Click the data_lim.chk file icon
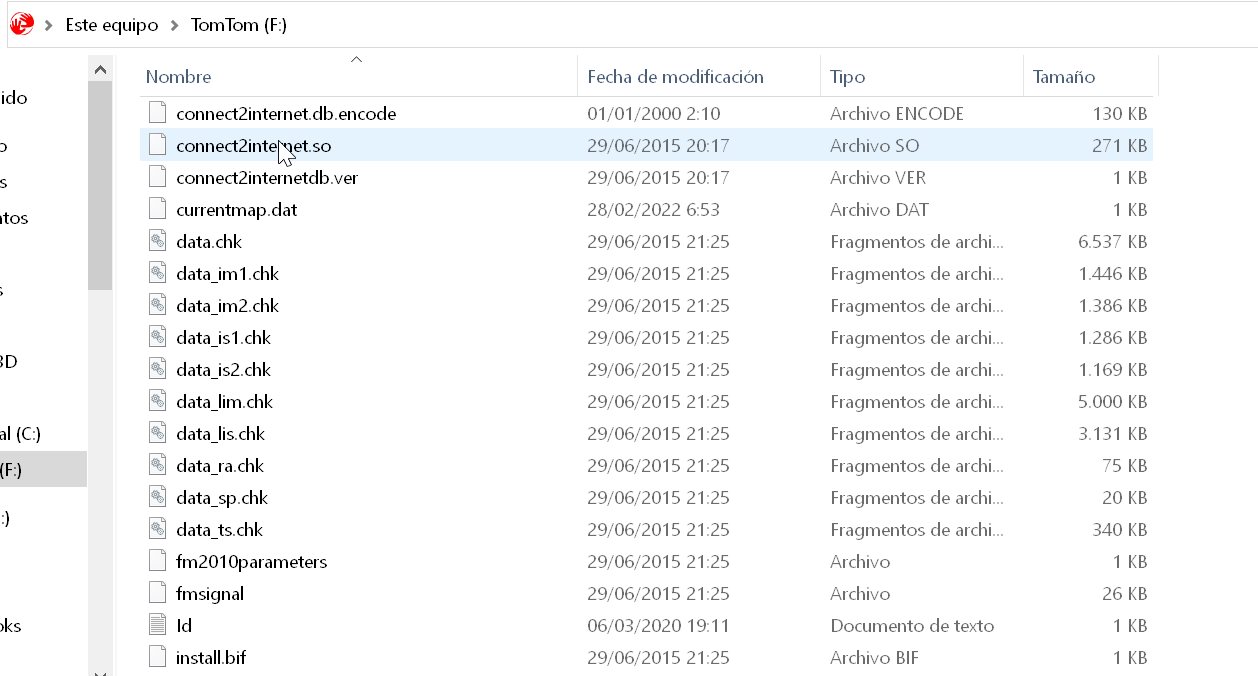This screenshot has width=1258, height=676. 155,401
